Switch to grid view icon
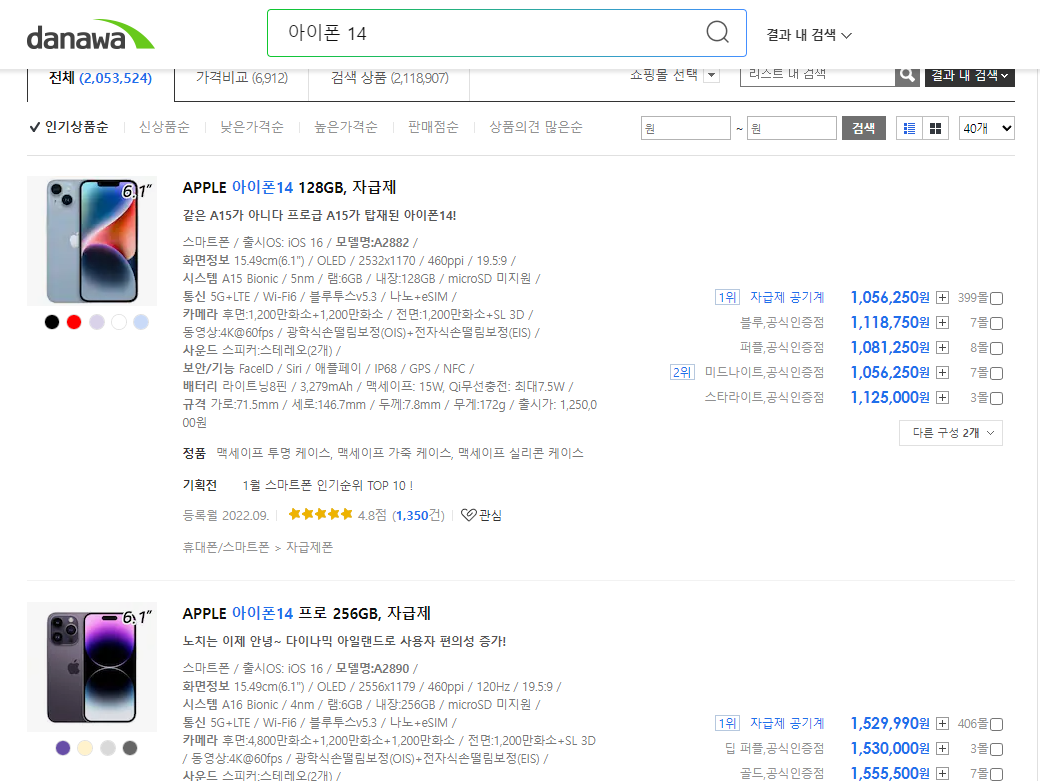1040x781 pixels. pyautogui.click(x=935, y=128)
